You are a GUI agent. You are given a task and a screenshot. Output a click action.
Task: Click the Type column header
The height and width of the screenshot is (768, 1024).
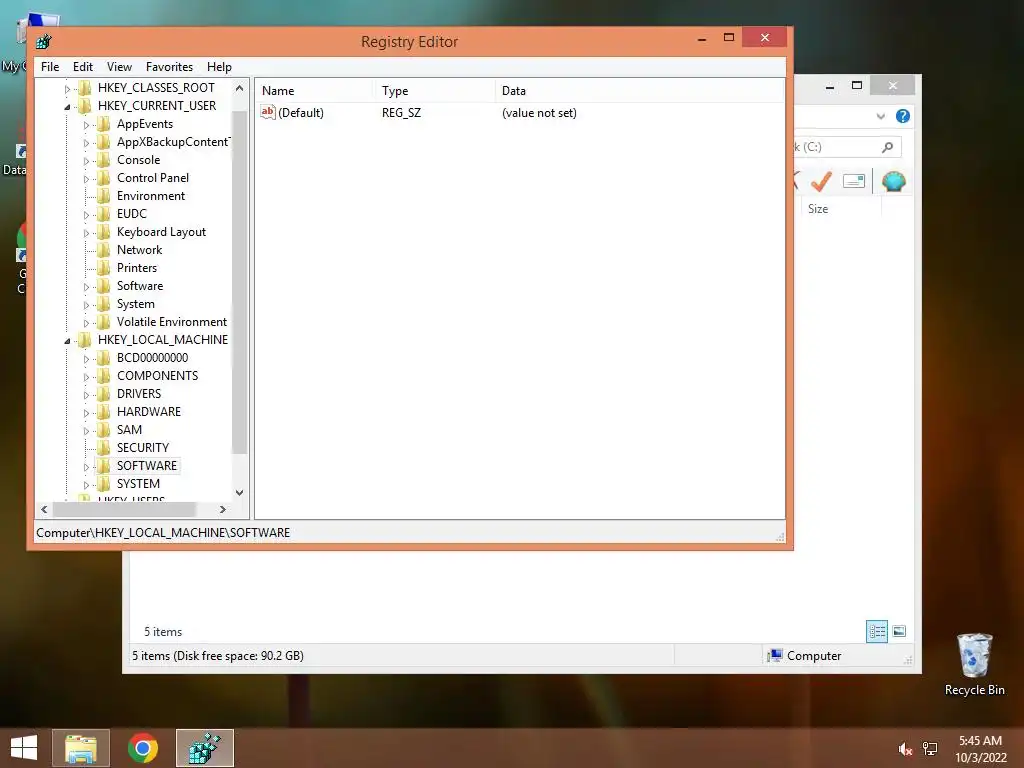(x=434, y=91)
